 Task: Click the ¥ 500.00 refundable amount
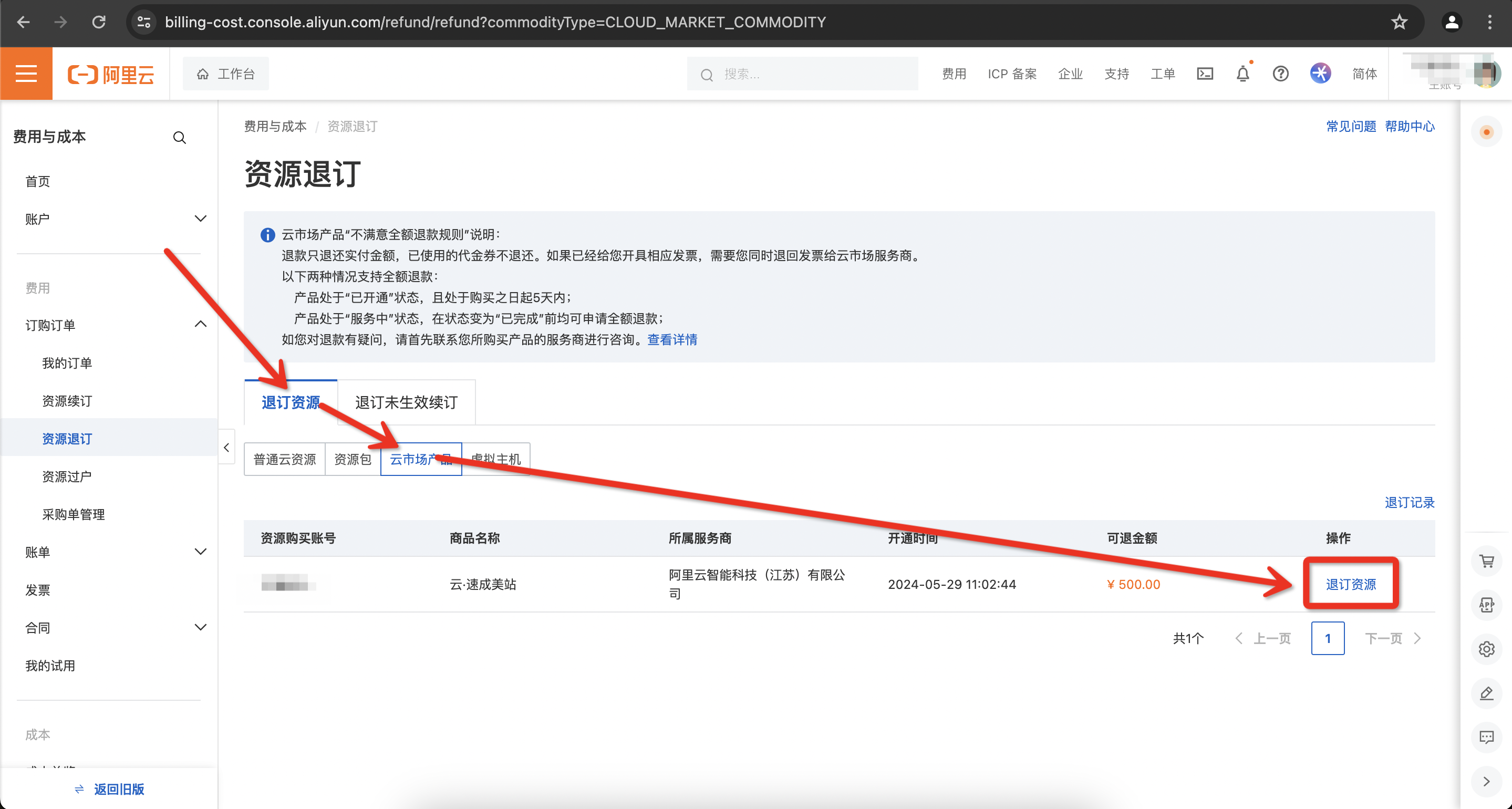tap(1133, 584)
